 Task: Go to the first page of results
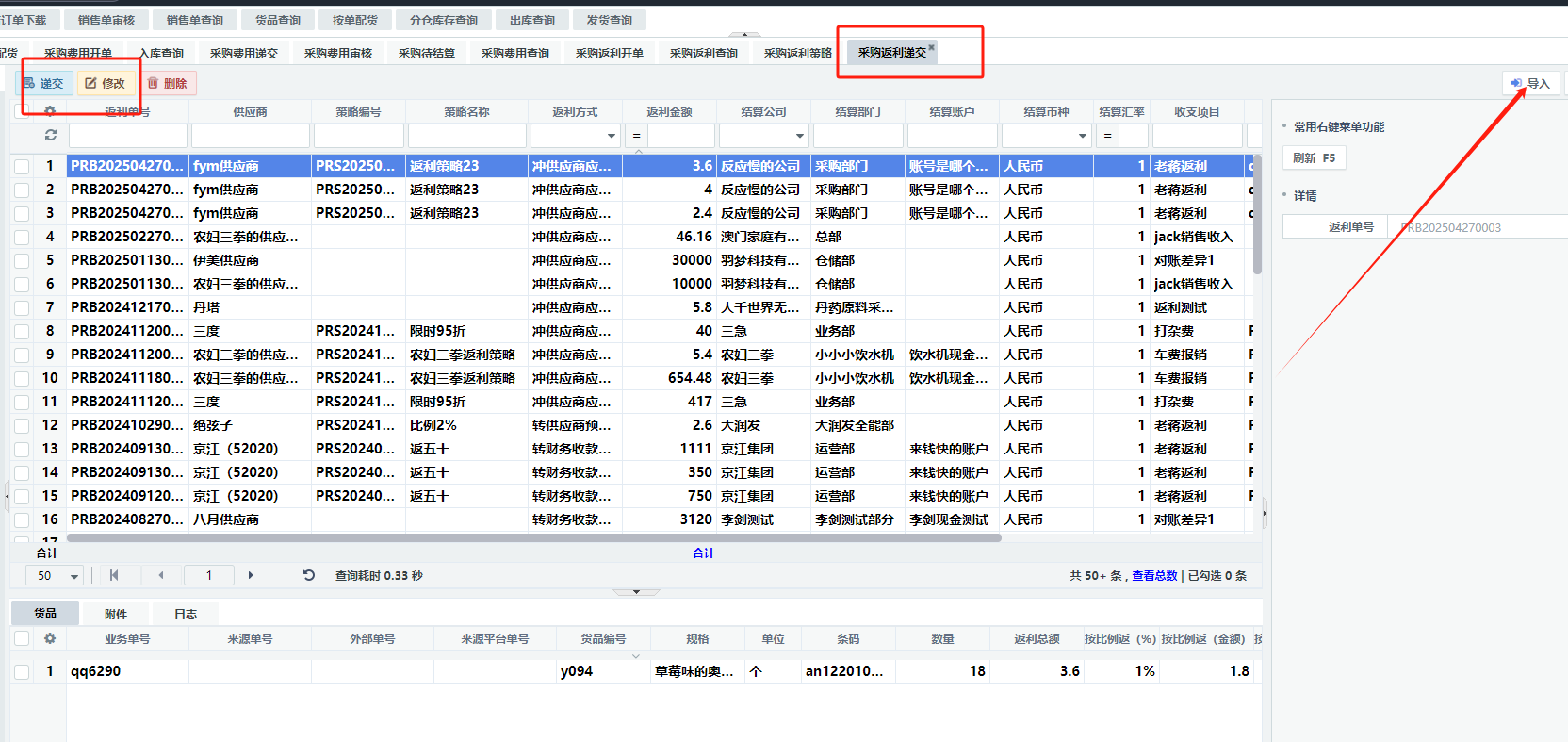pyautogui.click(x=114, y=575)
